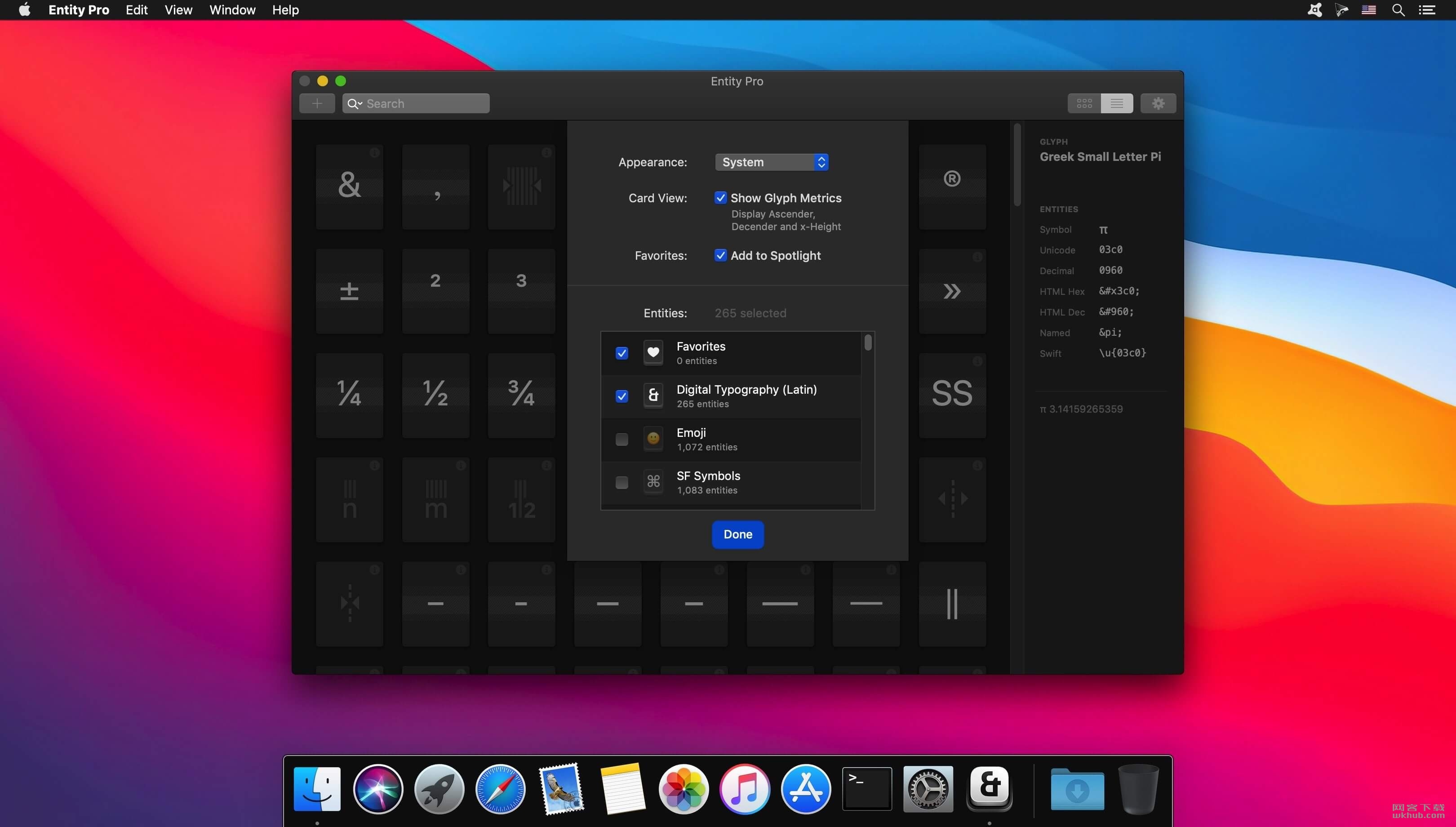Select the ampersand glyph card
This screenshot has width=1456, height=827.
coord(349,187)
